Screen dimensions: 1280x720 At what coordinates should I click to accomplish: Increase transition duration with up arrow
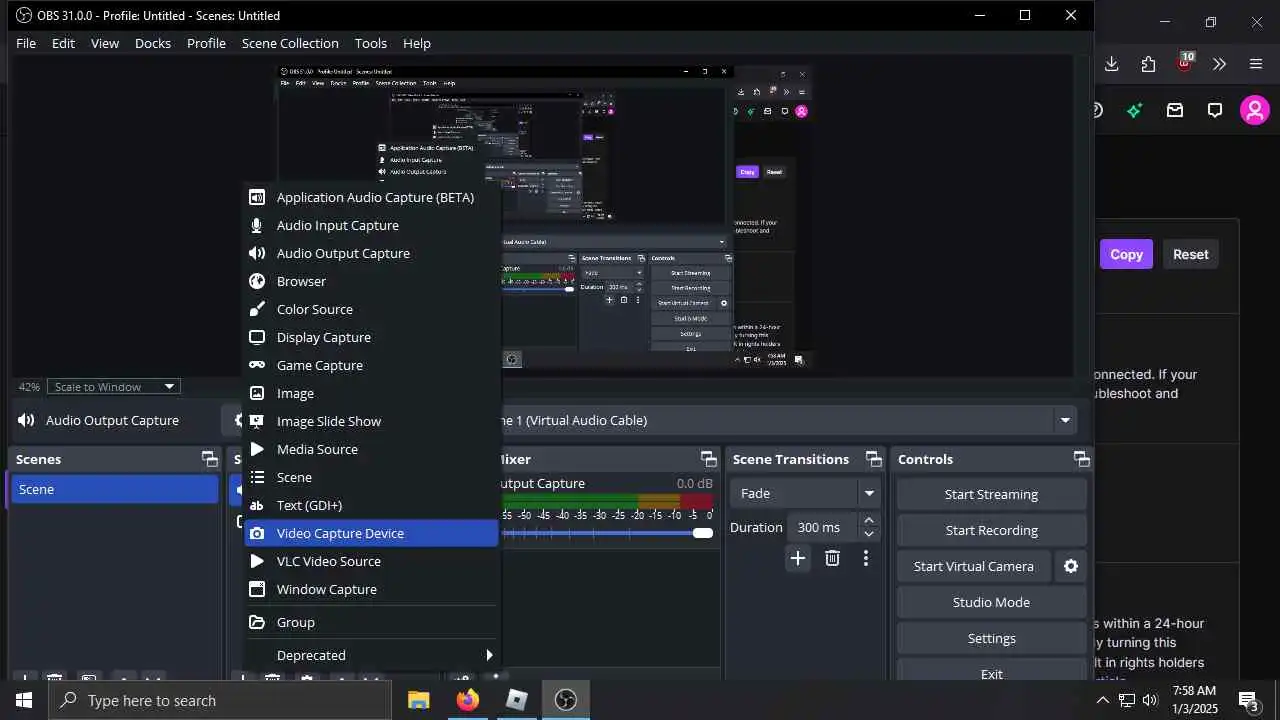pyautogui.click(x=869, y=520)
